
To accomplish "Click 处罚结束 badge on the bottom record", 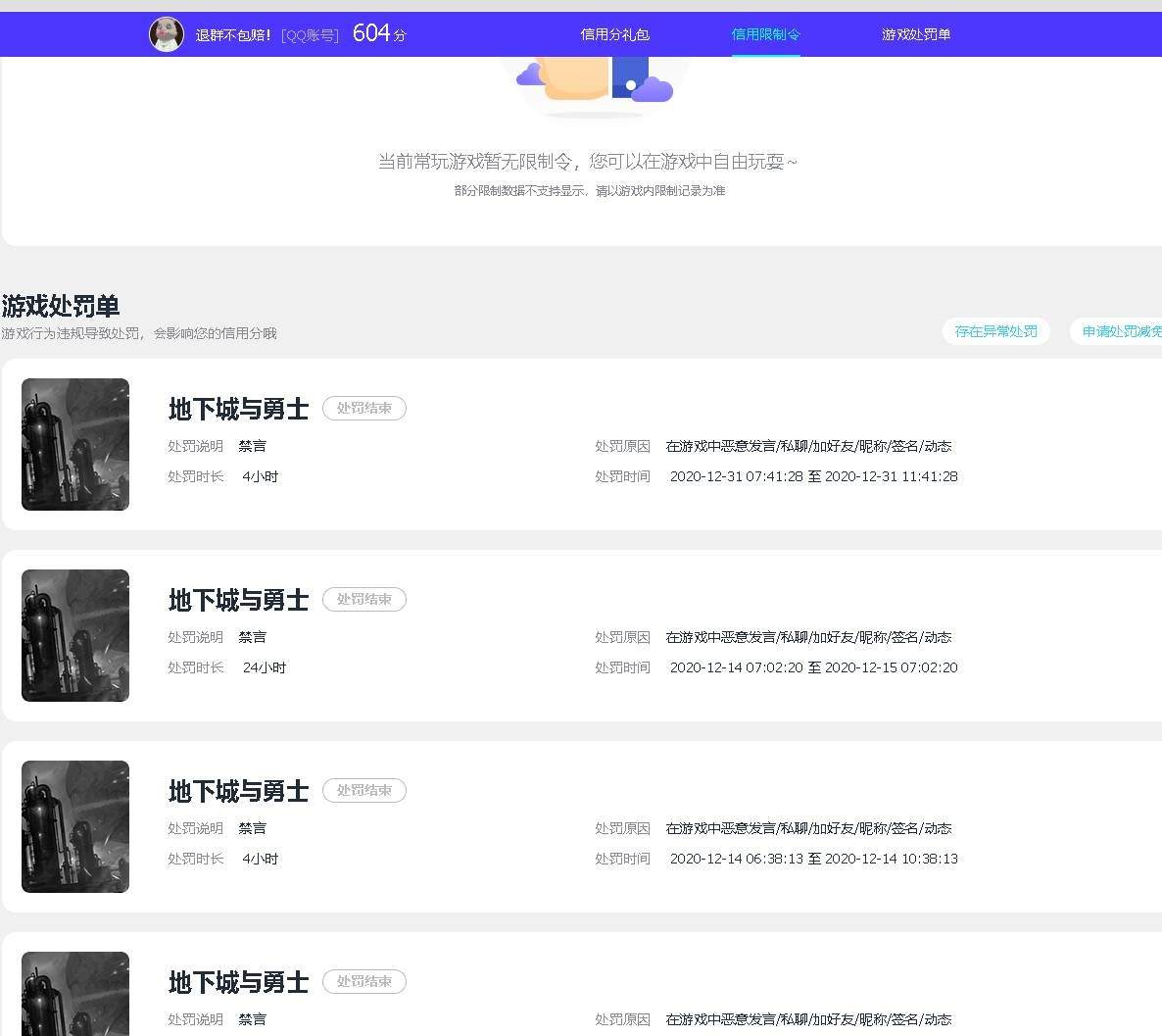I will tap(363, 982).
